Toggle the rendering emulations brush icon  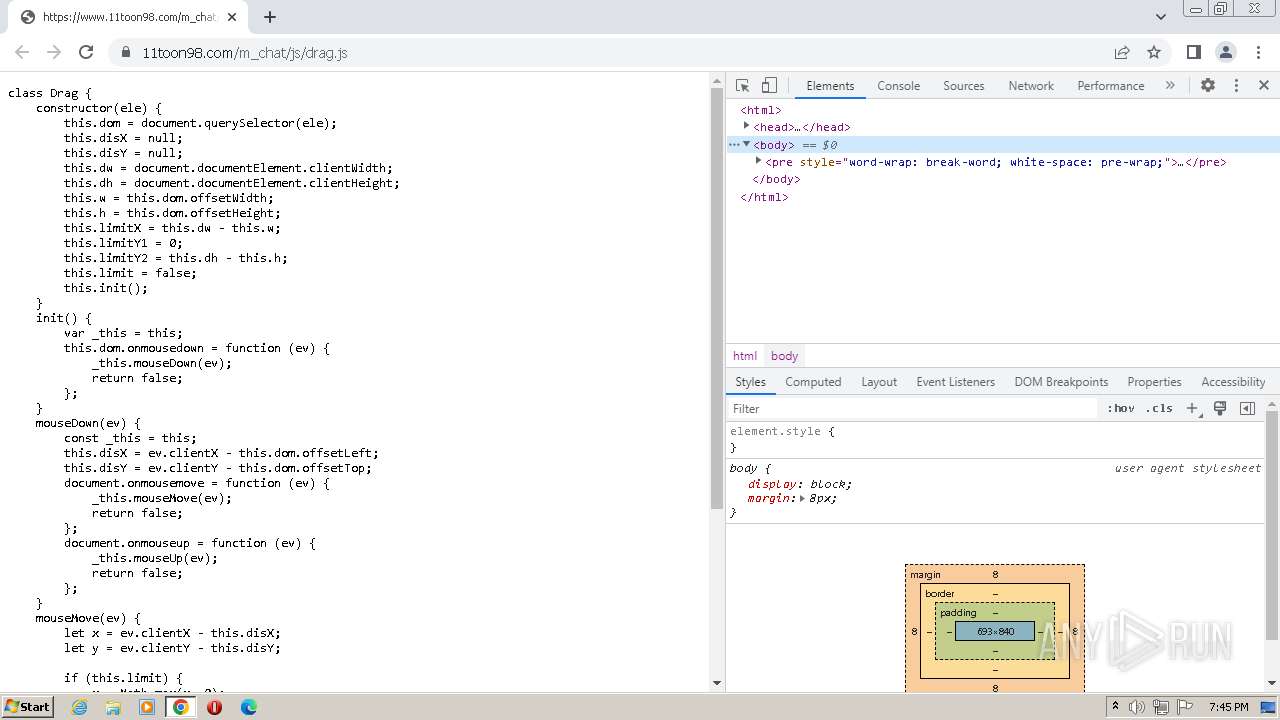[x=1220, y=408]
